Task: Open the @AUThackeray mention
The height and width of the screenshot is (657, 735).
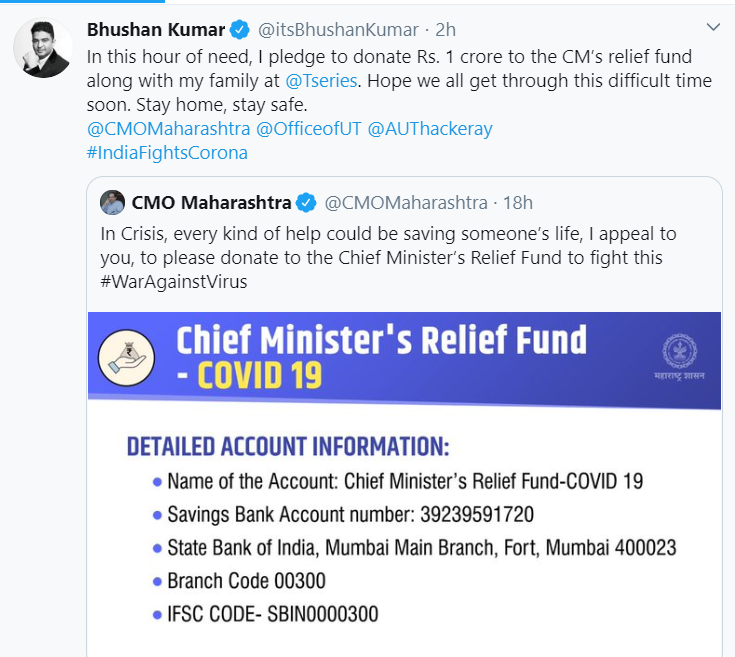Action: click(430, 129)
